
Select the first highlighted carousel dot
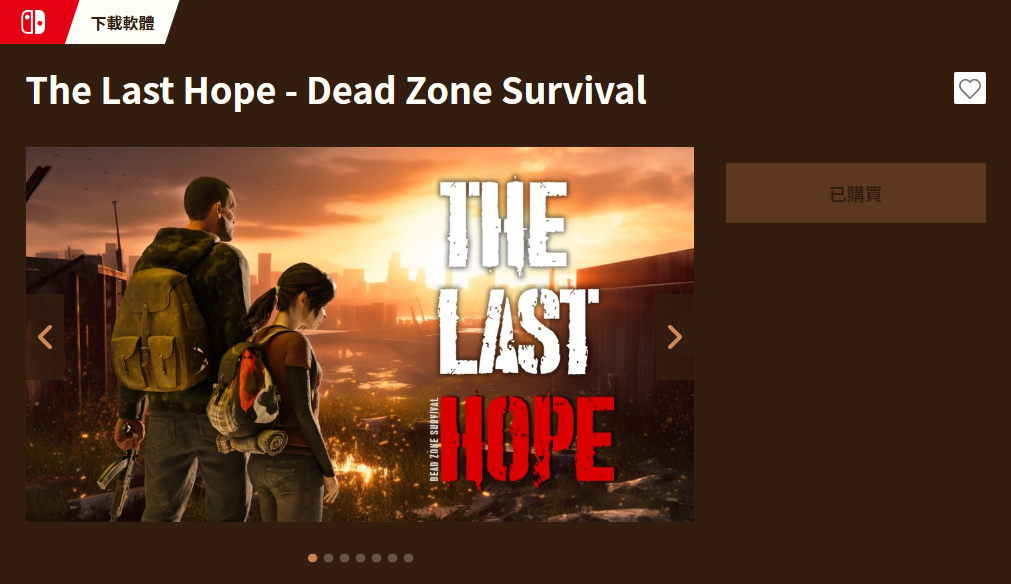[313, 558]
